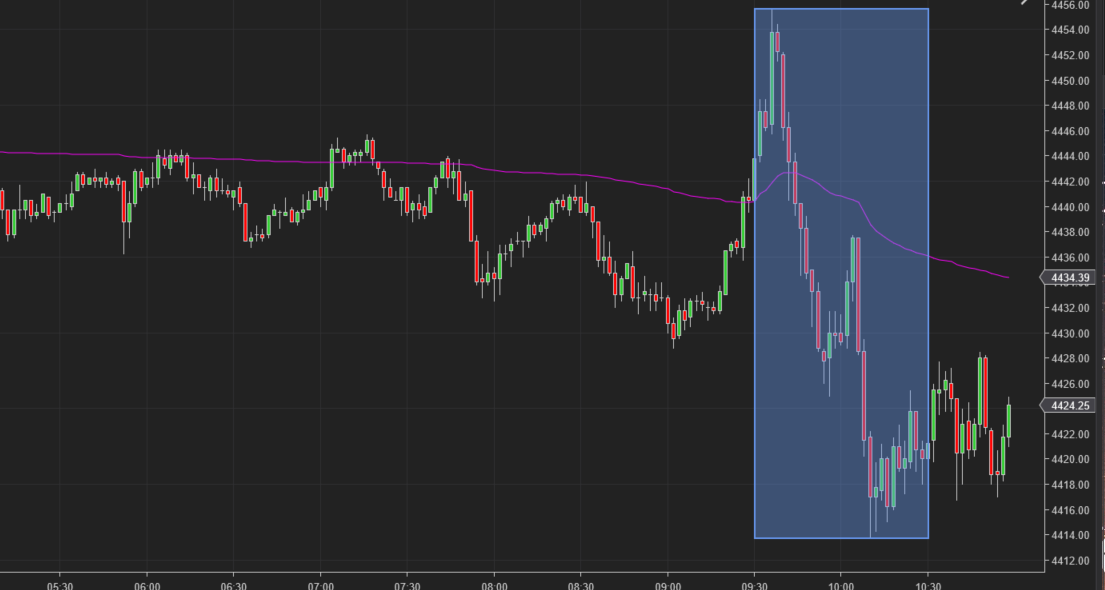Click the 4442.00 price axis label
The width and height of the screenshot is (1105, 590).
(x=1070, y=181)
